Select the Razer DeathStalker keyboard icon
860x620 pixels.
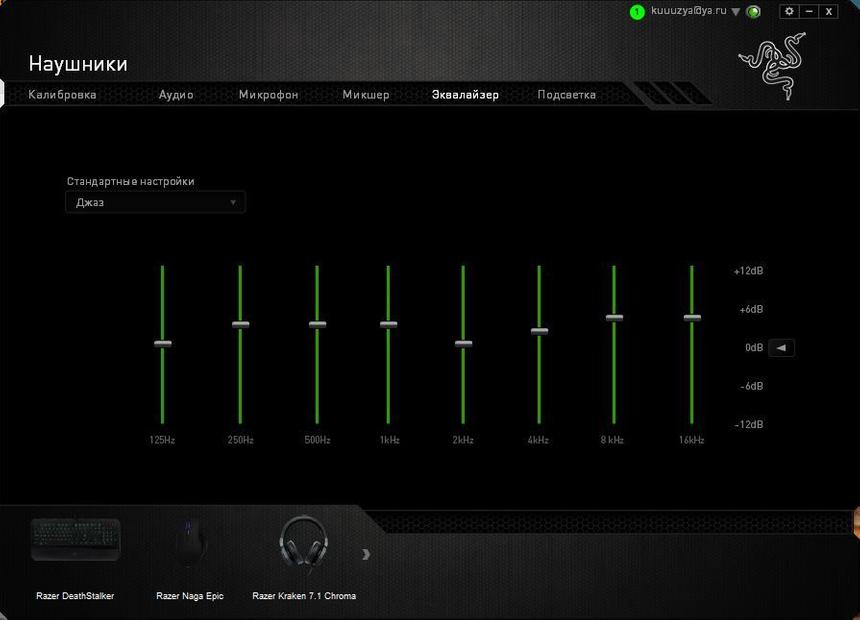75,540
